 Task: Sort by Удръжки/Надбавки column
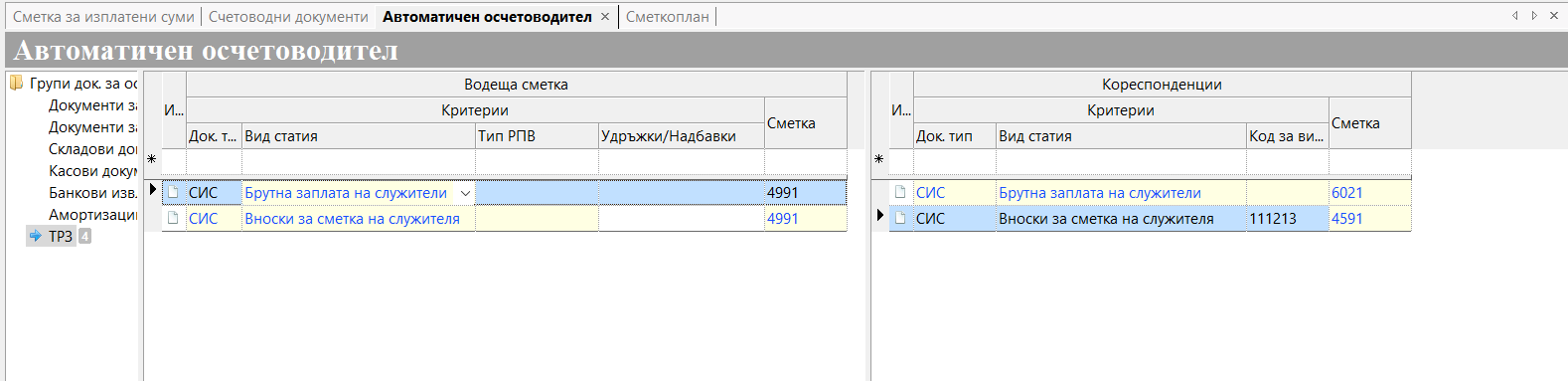point(682,136)
